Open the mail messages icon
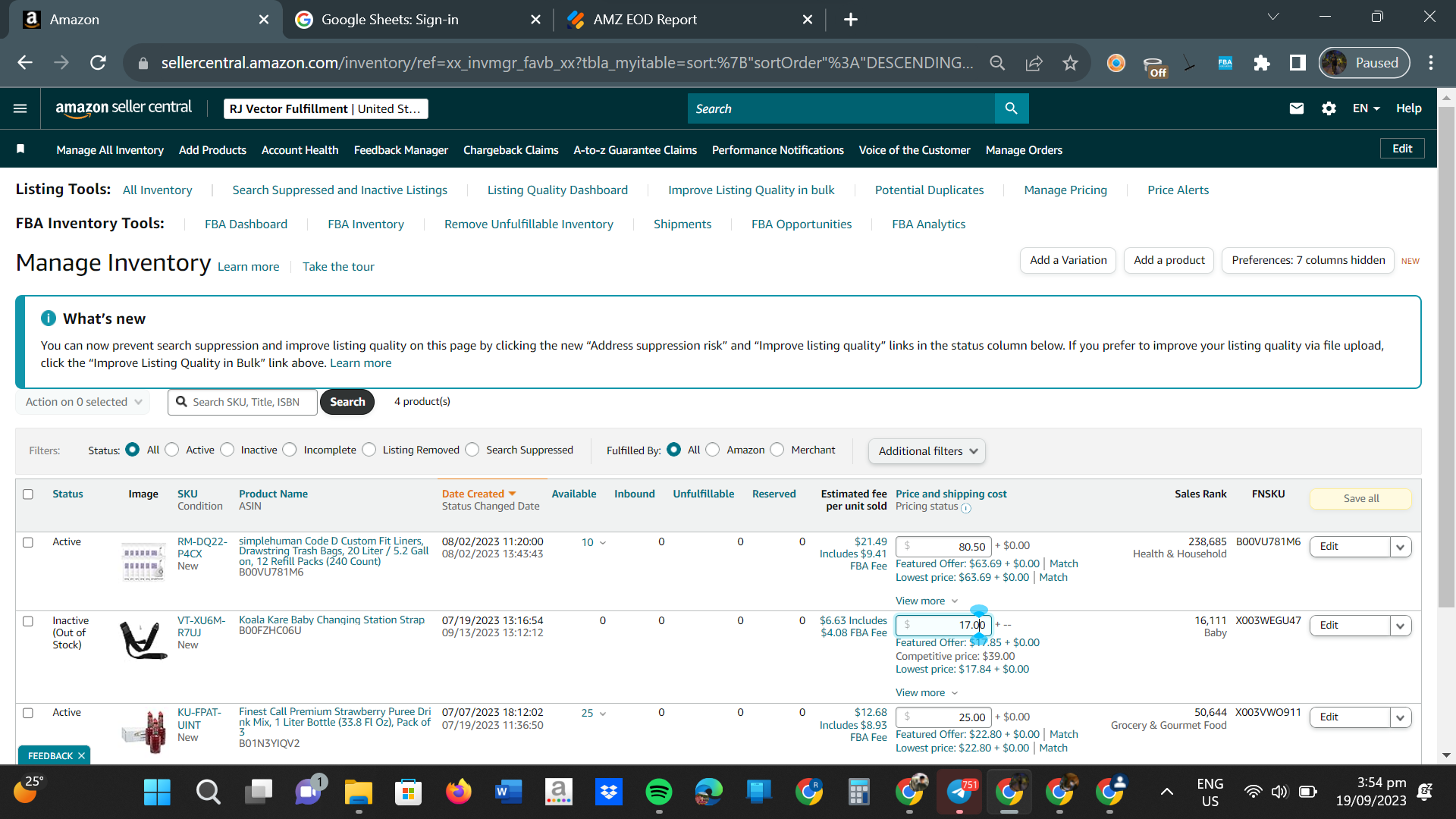Screen dimensions: 1456x819 1297,108
